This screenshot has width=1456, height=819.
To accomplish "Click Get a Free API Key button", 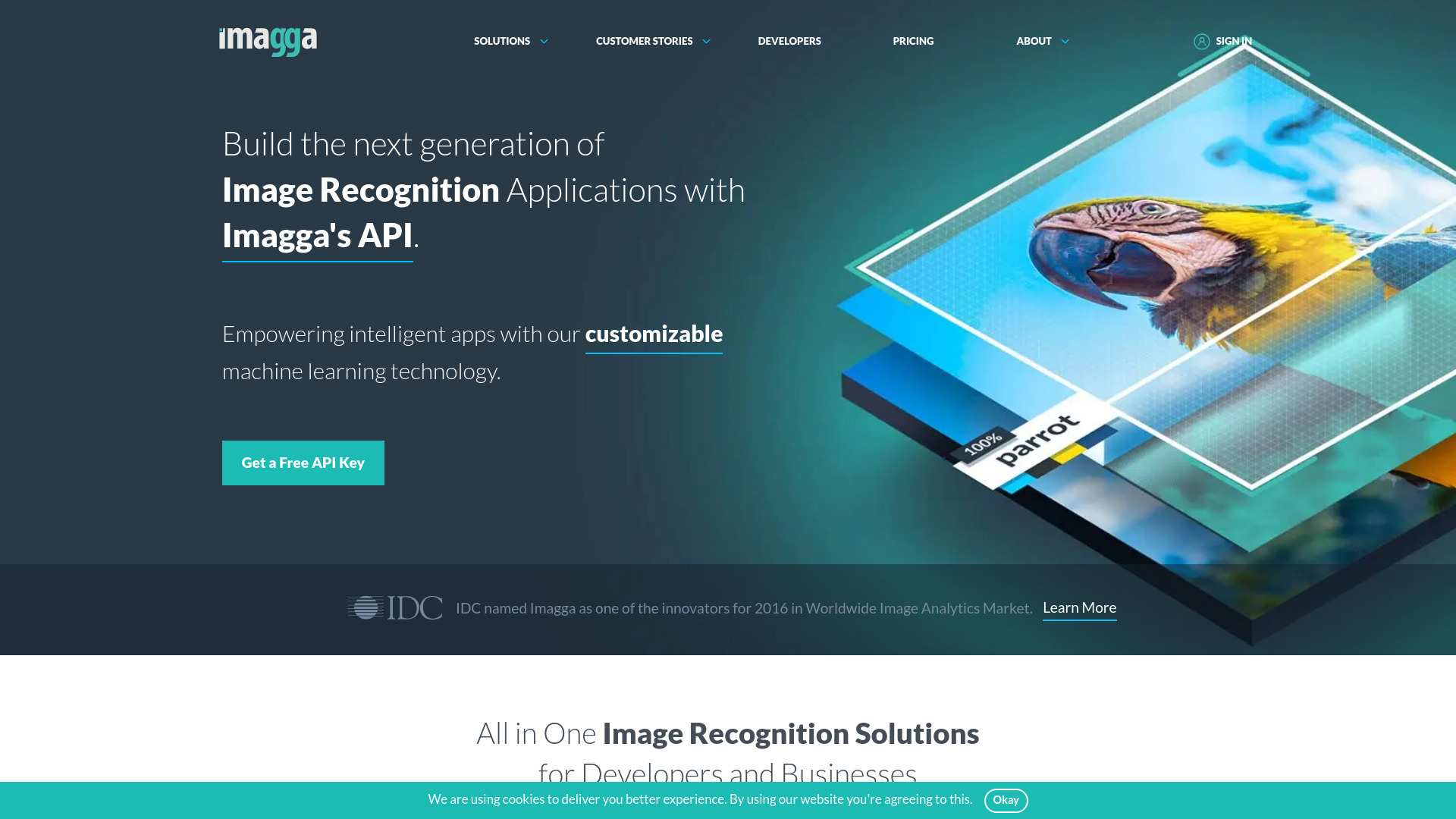I will 303,462.
